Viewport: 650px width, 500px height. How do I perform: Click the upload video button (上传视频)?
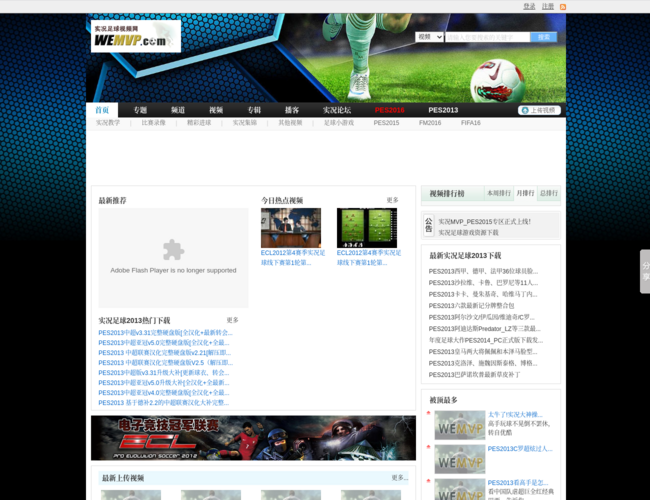coord(539,110)
